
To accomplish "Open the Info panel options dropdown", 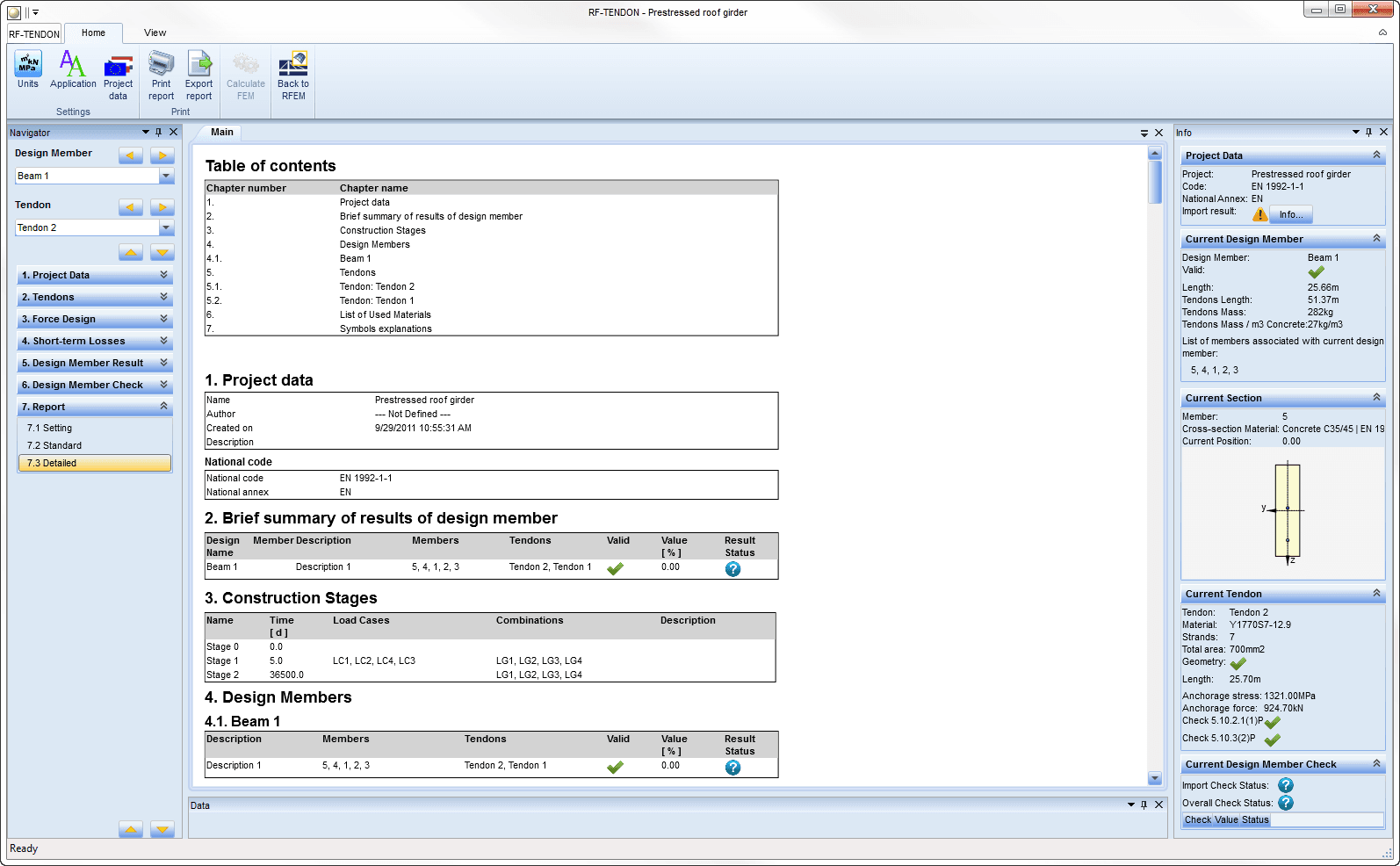I will tap(1355, 132).
